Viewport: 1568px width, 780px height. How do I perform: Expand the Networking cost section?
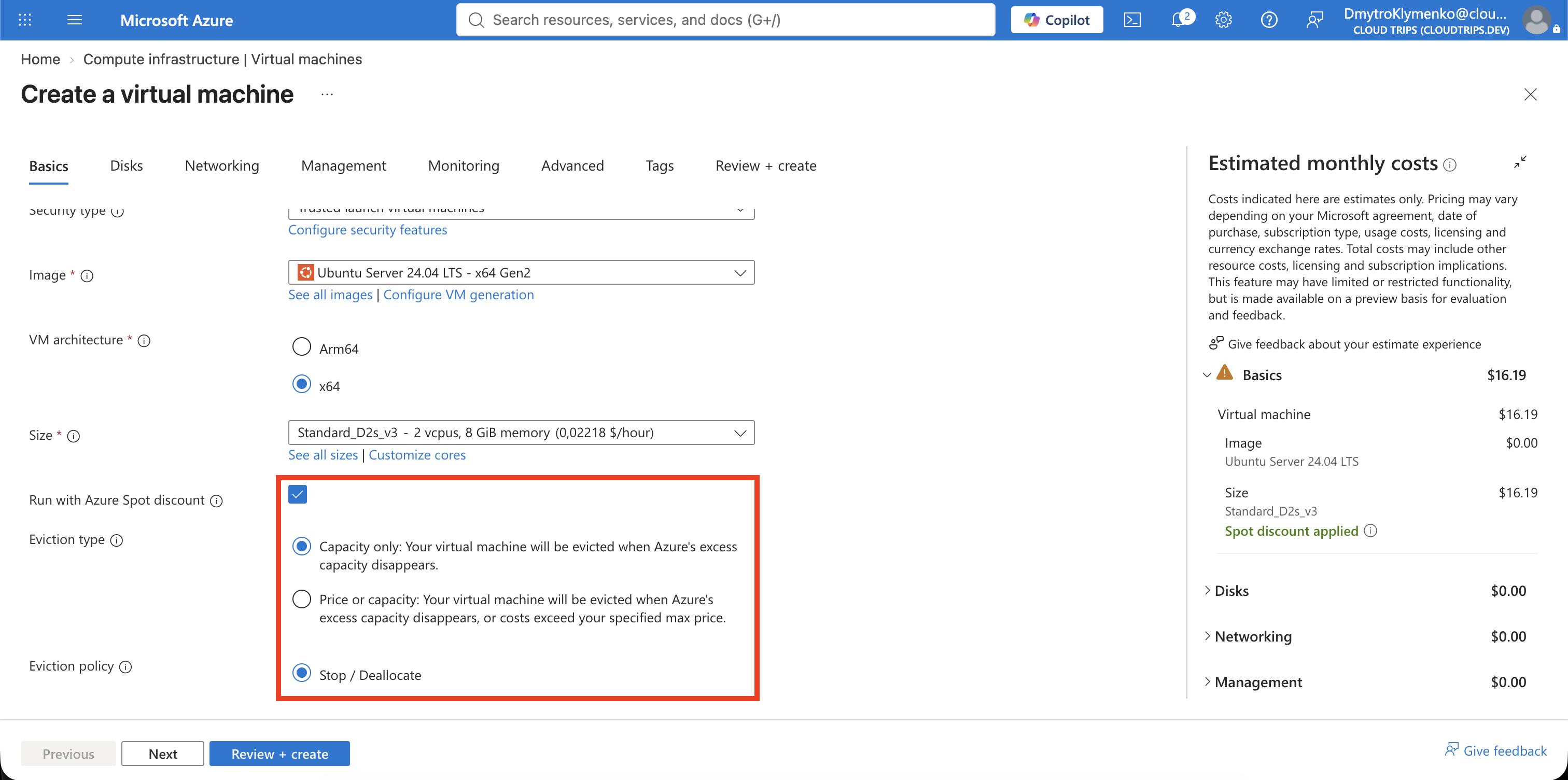(x=1207, y=636)
